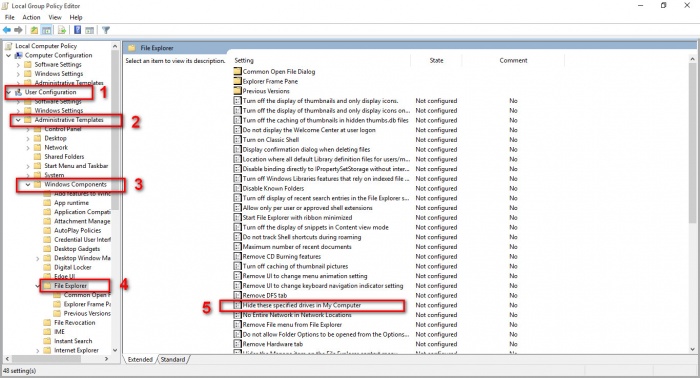Collapse the Administrative Templates node under User Configuration

18,120
